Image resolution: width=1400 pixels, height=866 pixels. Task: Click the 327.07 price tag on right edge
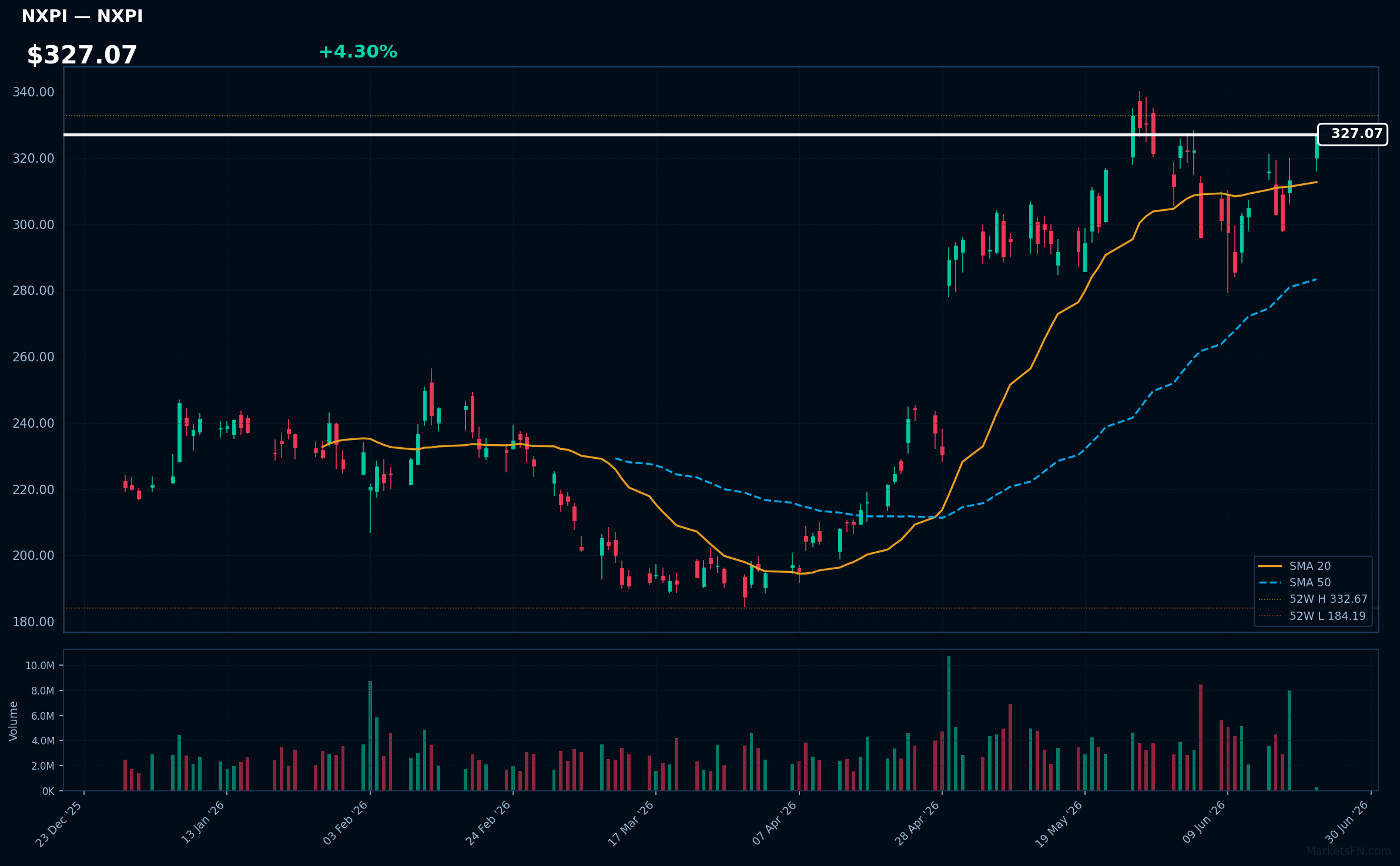(1352, 134)
